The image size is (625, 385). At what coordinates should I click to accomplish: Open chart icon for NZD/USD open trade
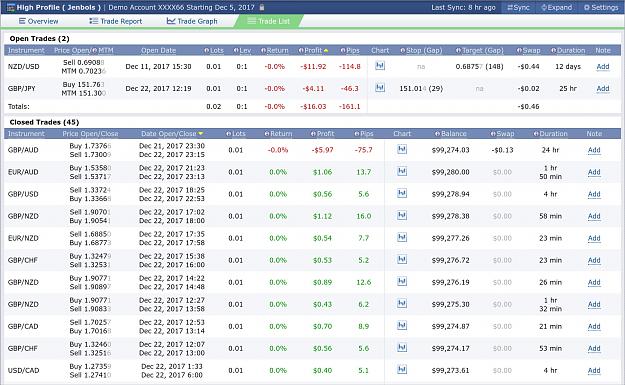tap(380, 66)
